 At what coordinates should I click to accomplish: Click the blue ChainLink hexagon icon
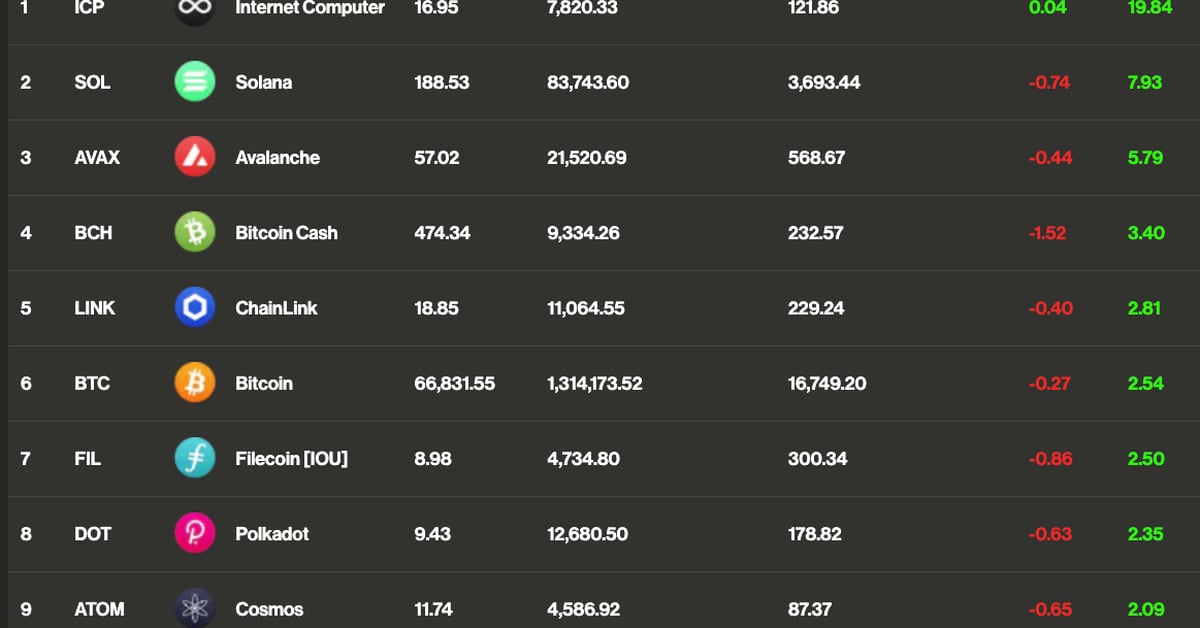(194, 308)
